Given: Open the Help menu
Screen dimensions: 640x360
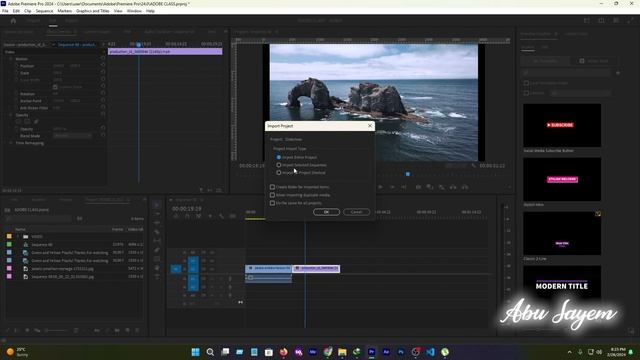Looking at the screenshot, I should (150, 11).
